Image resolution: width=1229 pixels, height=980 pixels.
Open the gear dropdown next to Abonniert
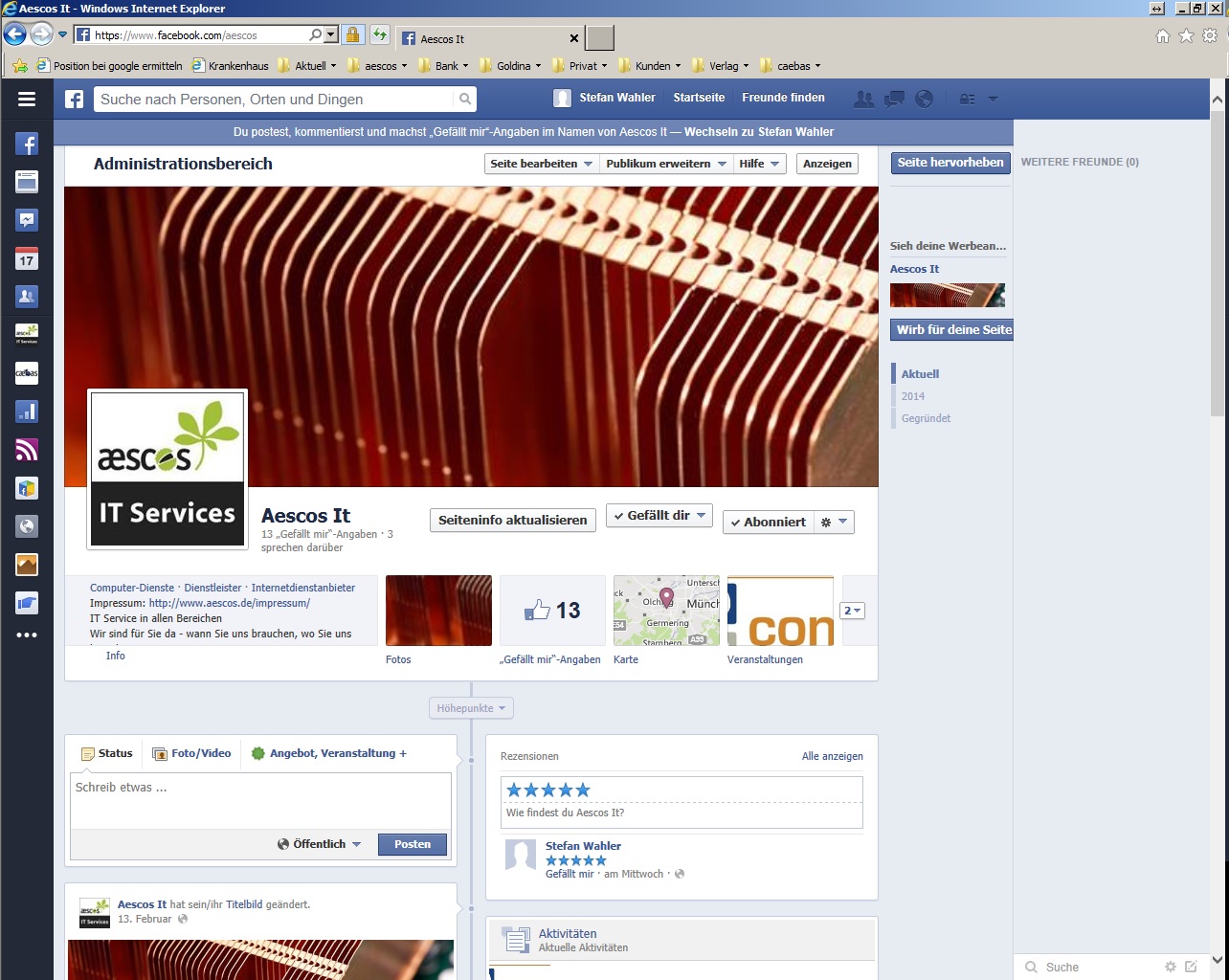point(834,522)
